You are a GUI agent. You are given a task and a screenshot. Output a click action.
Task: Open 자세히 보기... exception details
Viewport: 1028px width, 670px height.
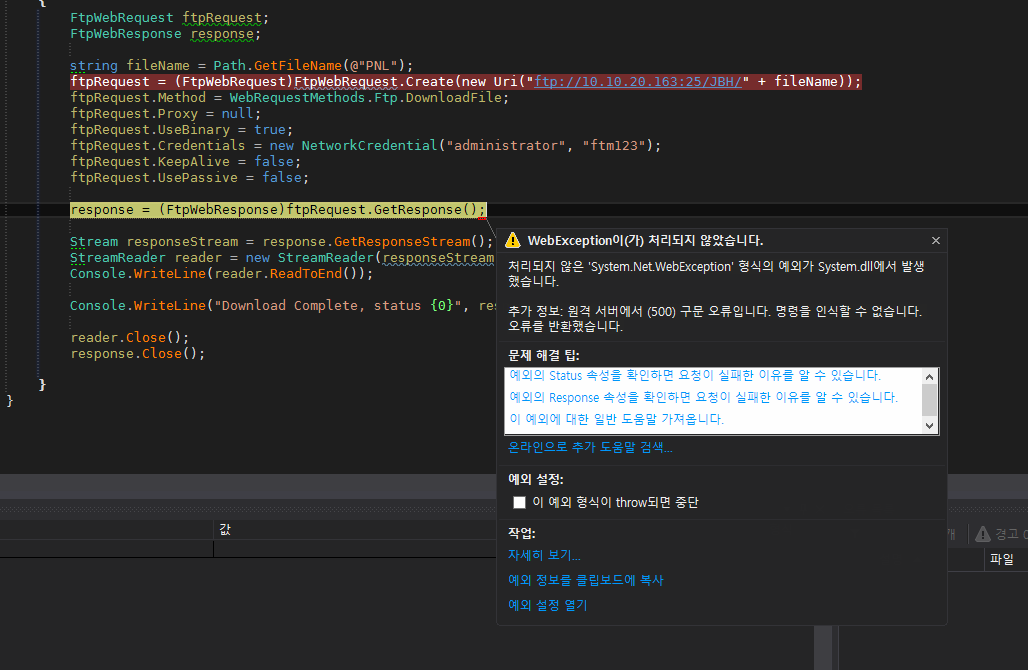(x=543, y=555)
